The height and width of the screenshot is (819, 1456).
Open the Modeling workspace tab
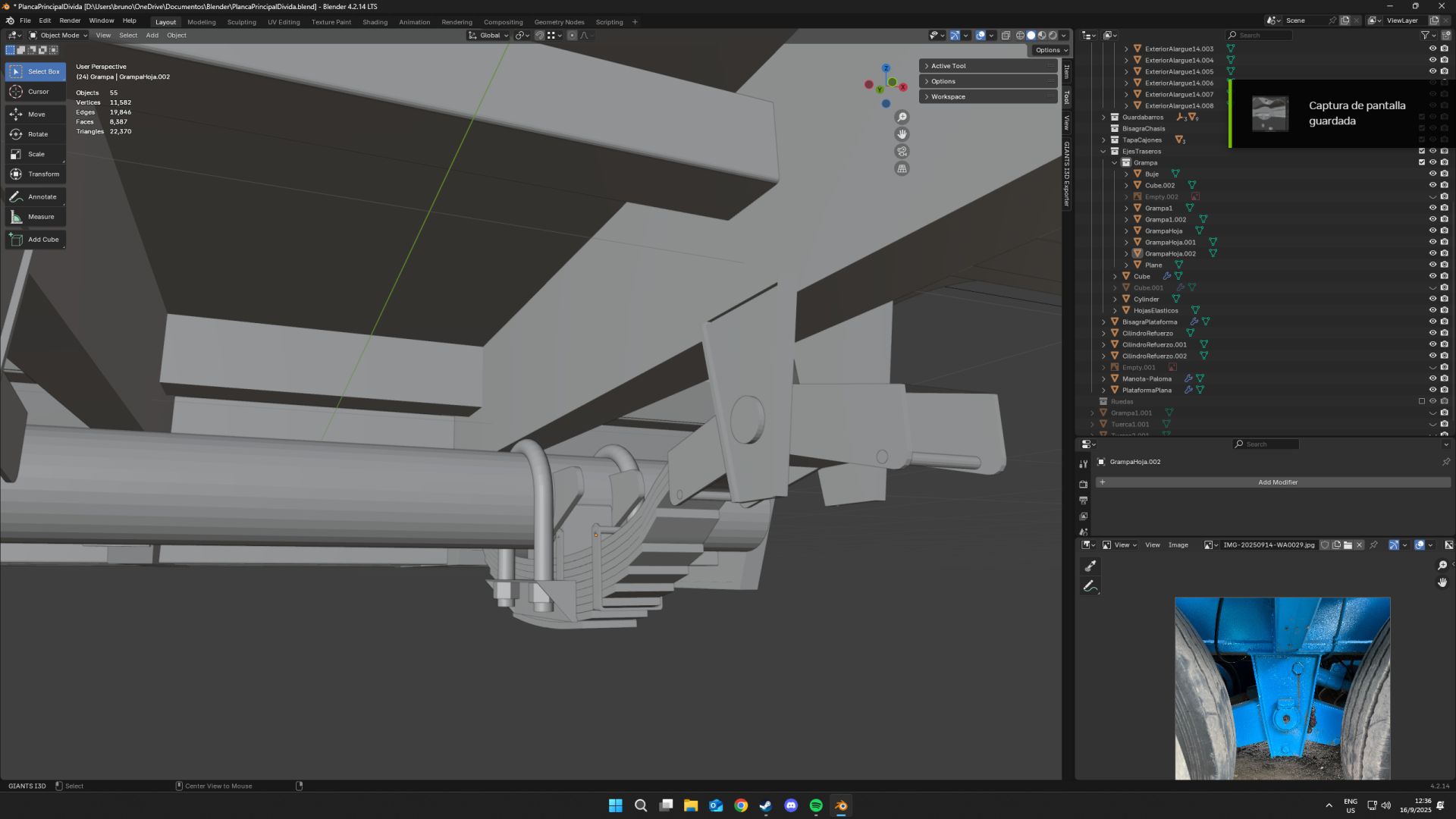click(x=201, y=22)
